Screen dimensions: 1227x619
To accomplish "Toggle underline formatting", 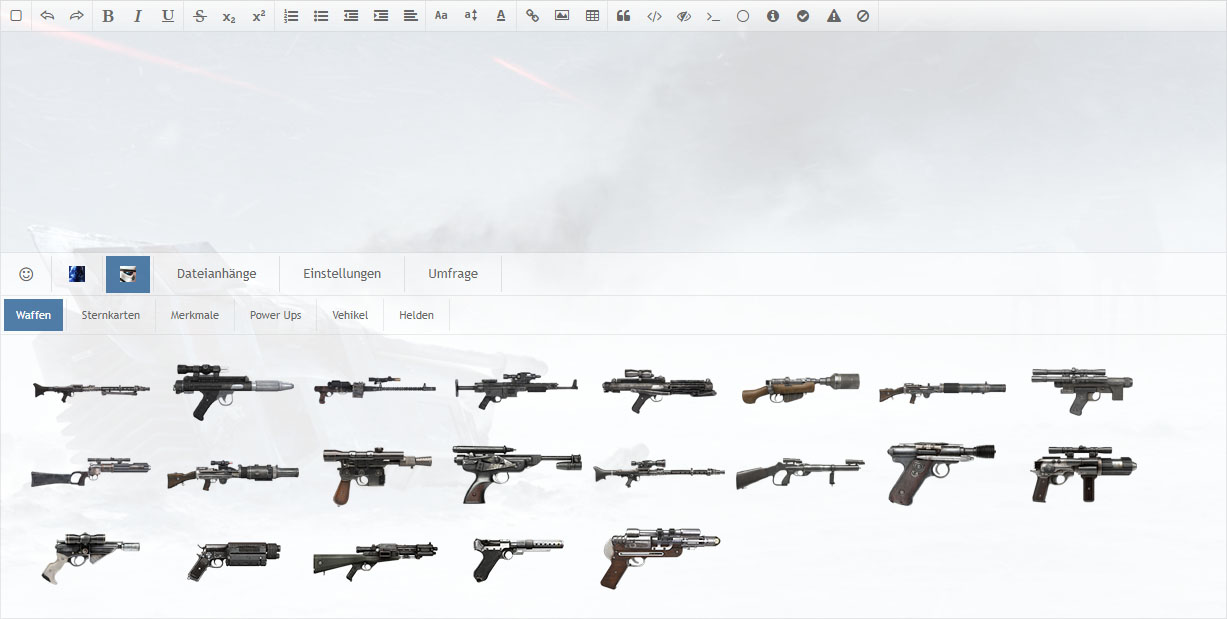I will 167,16.
